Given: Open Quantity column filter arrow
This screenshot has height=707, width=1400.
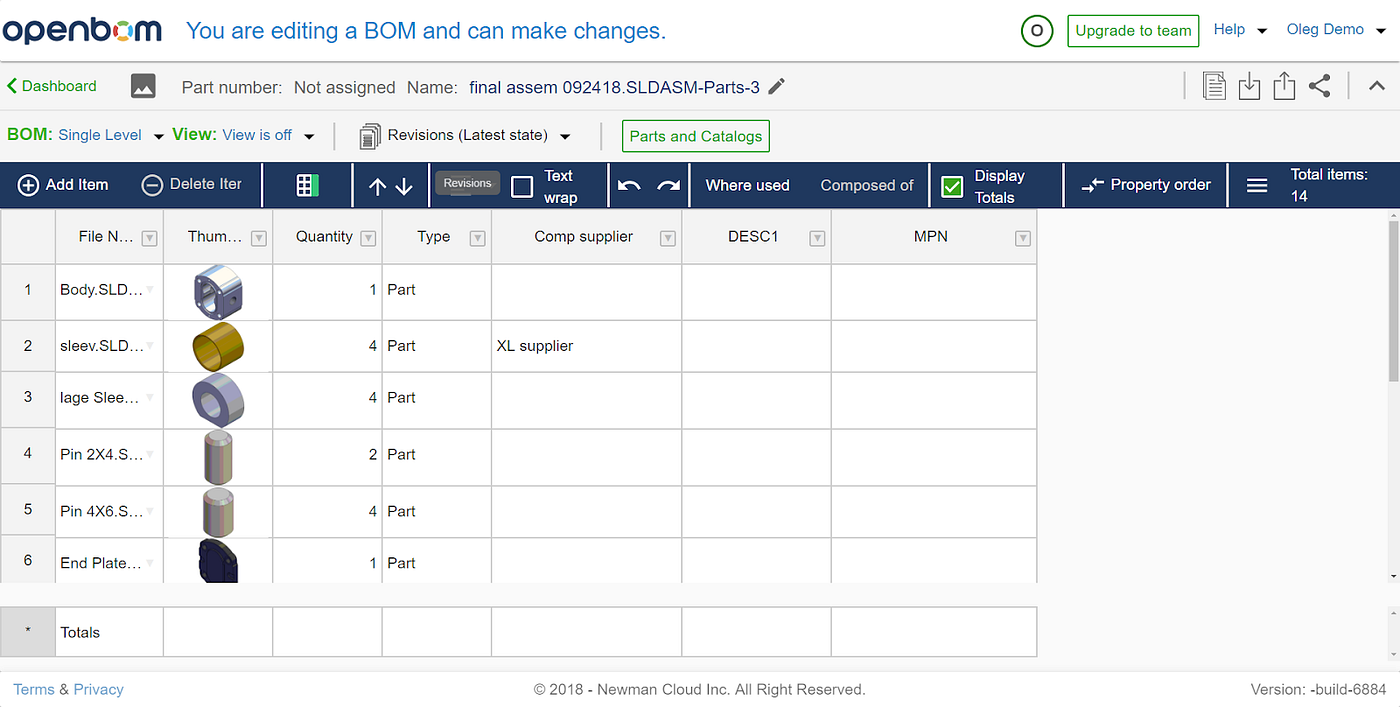Looking at the screenshot, I should 368,238.
